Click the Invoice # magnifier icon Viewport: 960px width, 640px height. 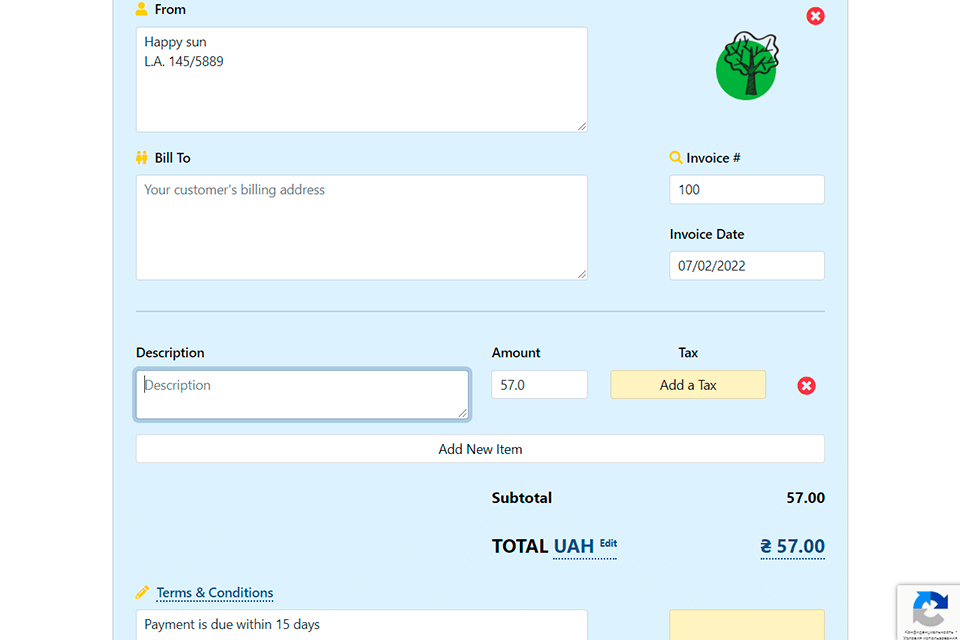tap(675, 158)
